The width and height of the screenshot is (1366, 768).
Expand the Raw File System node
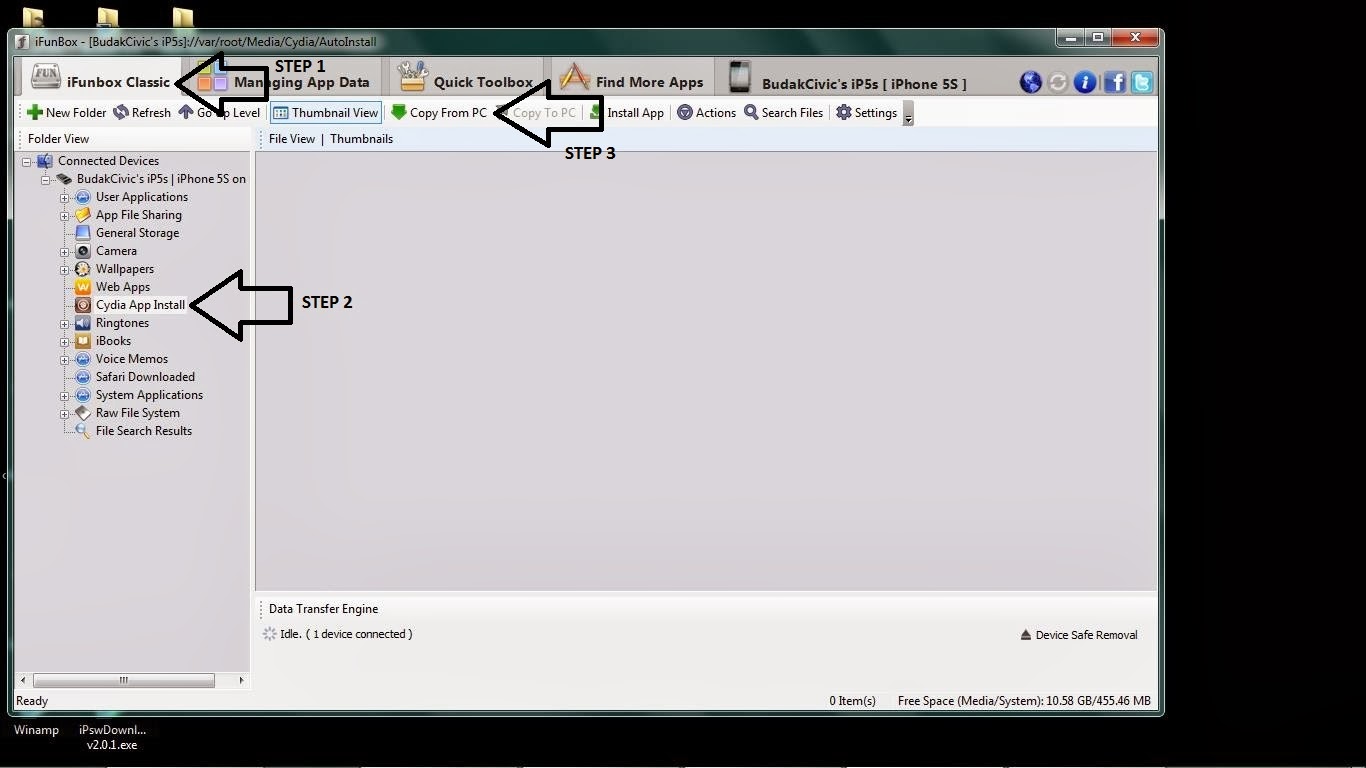pyautogui.click(x=65, y=413)
